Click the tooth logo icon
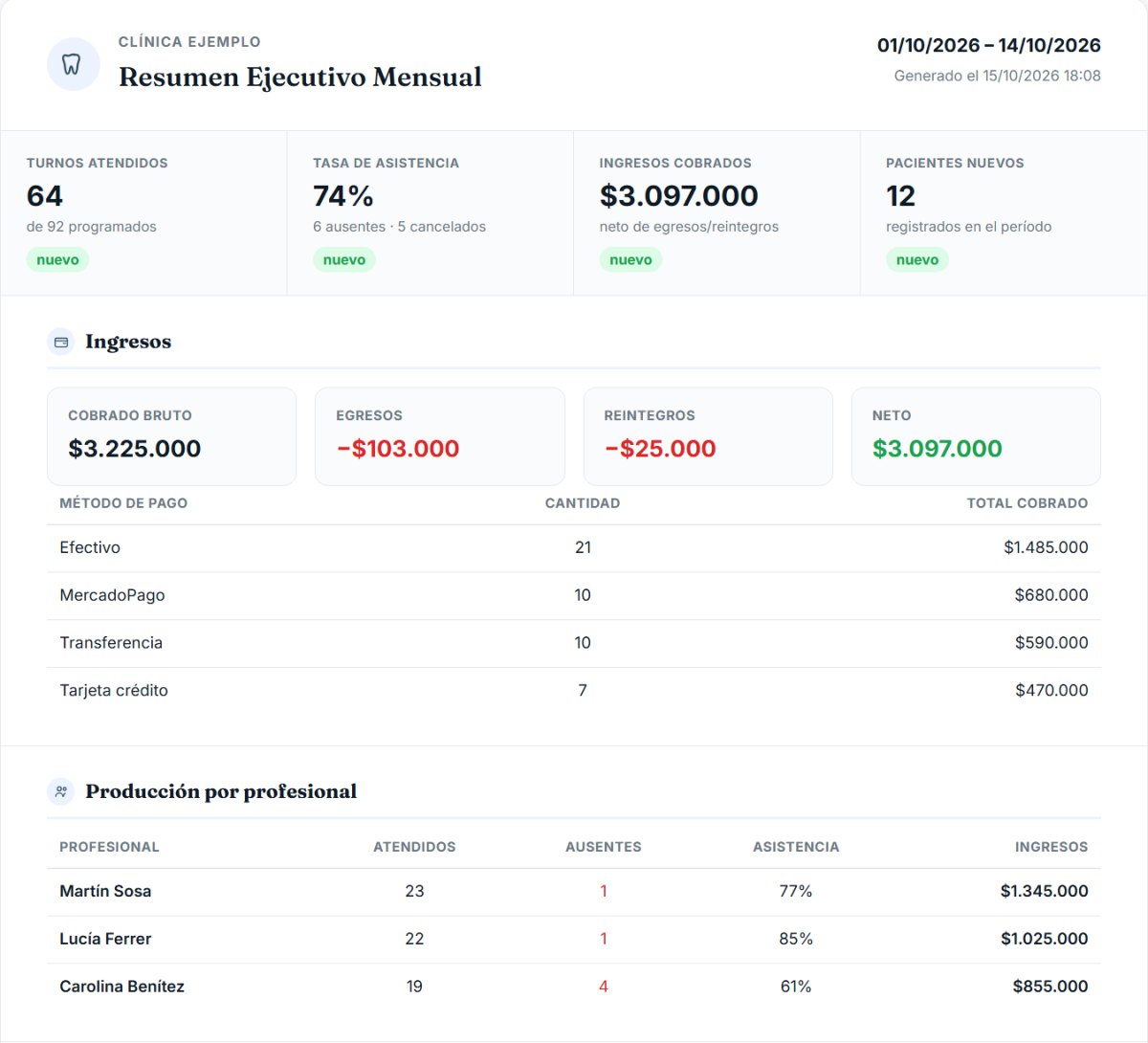1148x1043 pixels. click(73, 64)
